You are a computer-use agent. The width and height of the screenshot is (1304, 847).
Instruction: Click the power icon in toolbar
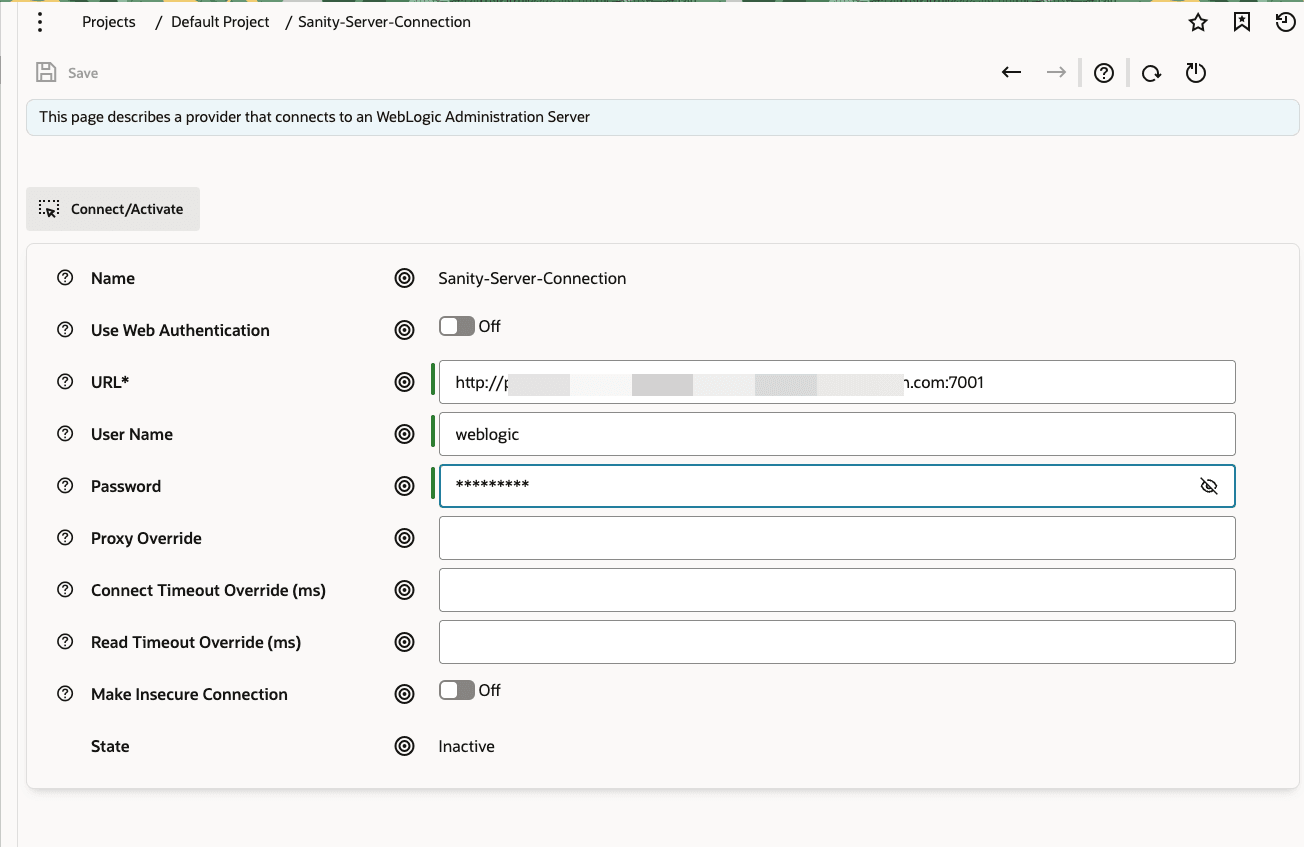point(1196,73)
